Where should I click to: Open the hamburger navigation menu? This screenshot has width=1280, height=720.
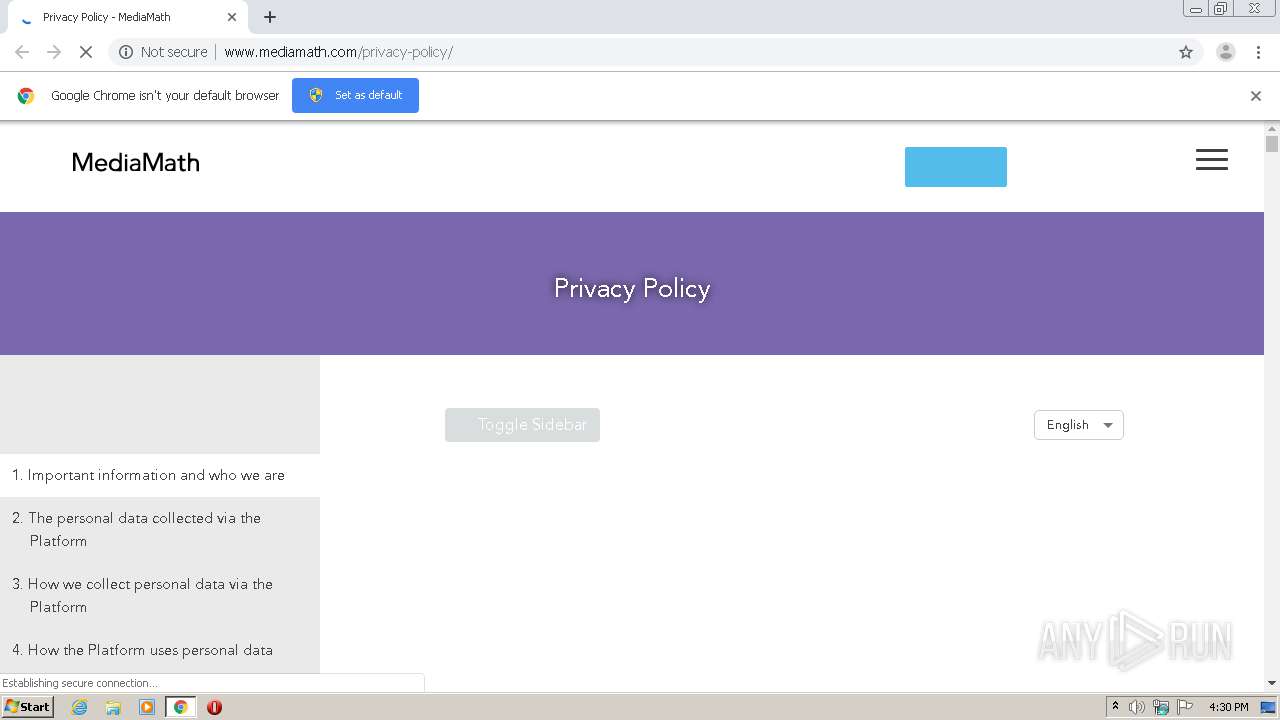tap(1212, 160)
